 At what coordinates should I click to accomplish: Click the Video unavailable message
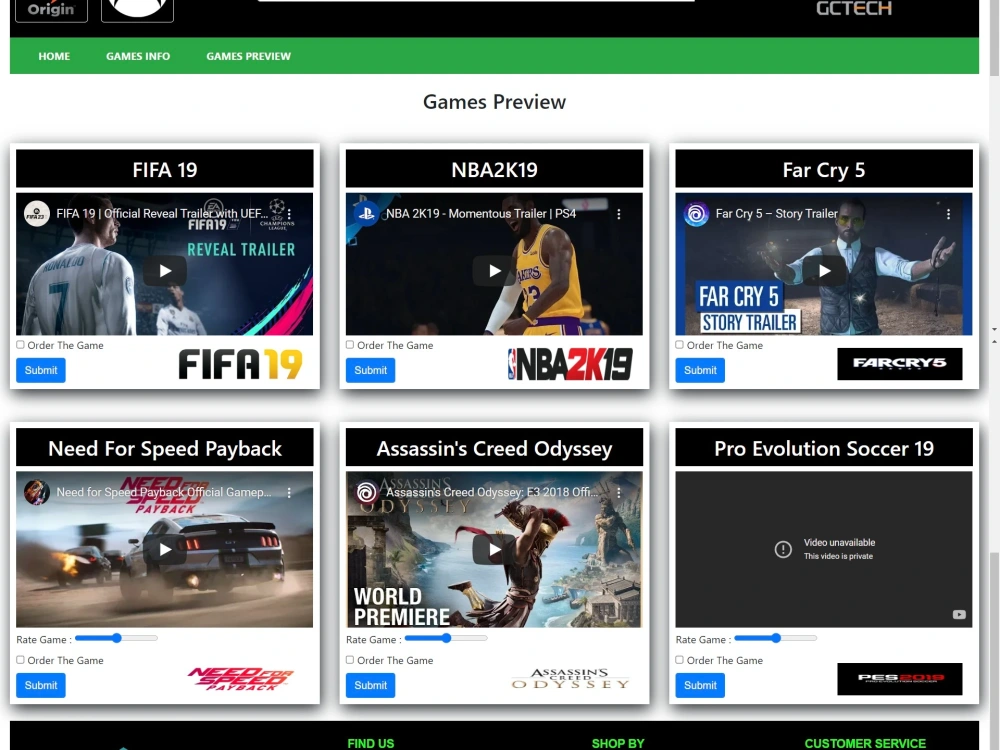click(839, 543)
